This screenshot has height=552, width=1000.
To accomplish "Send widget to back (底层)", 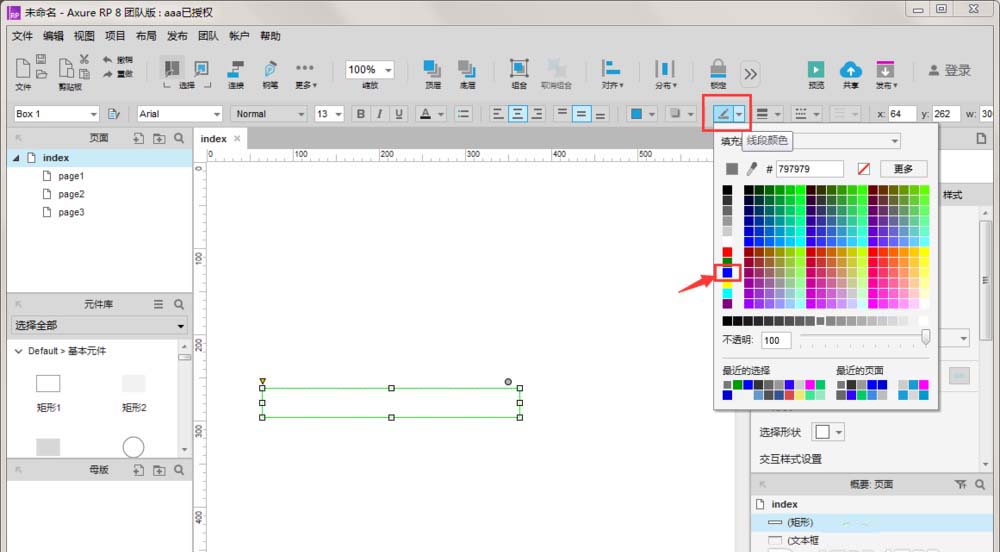I will [x=467, y=69].
